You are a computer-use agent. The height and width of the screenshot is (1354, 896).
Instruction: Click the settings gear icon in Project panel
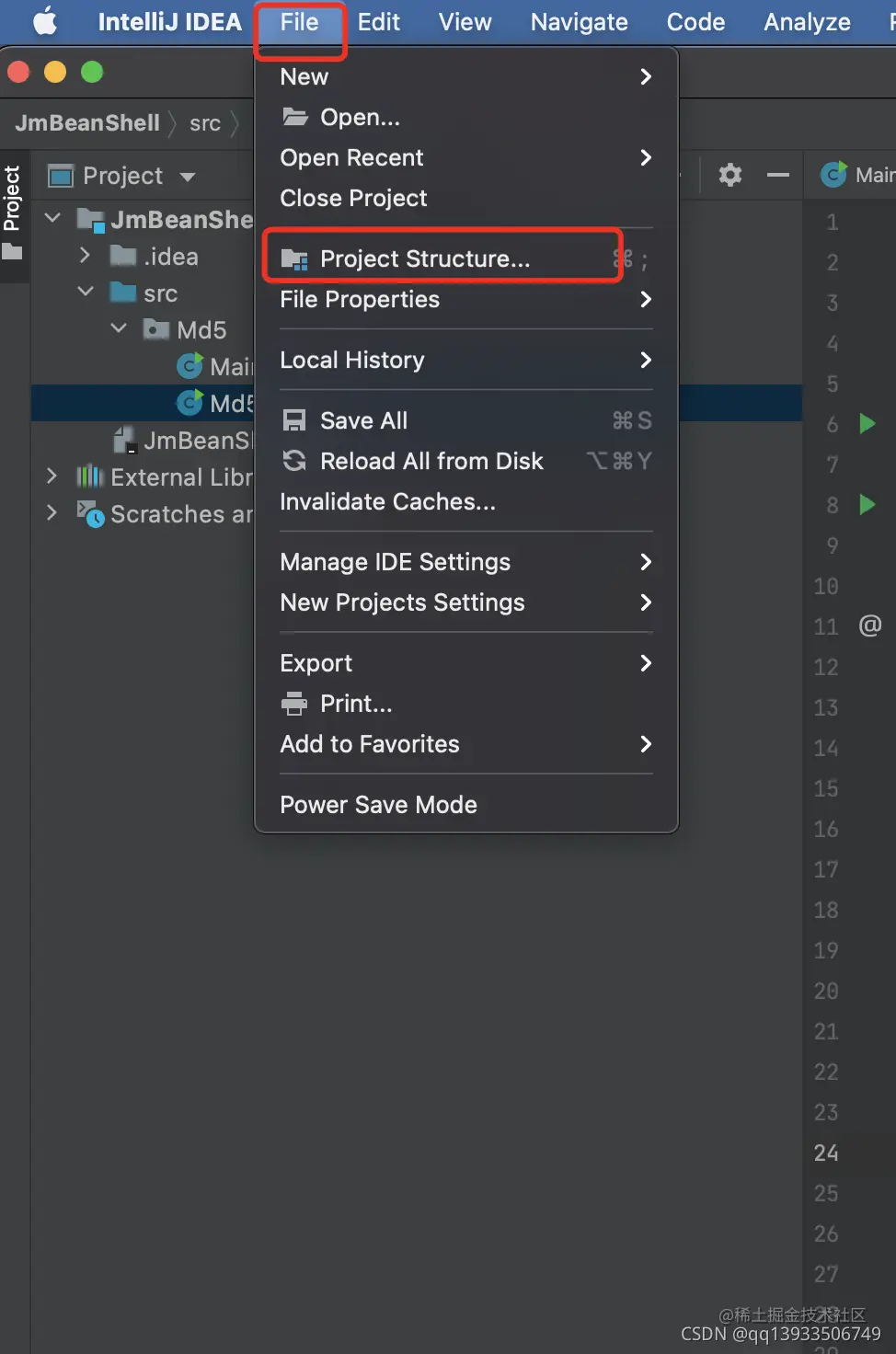(729, 175)
